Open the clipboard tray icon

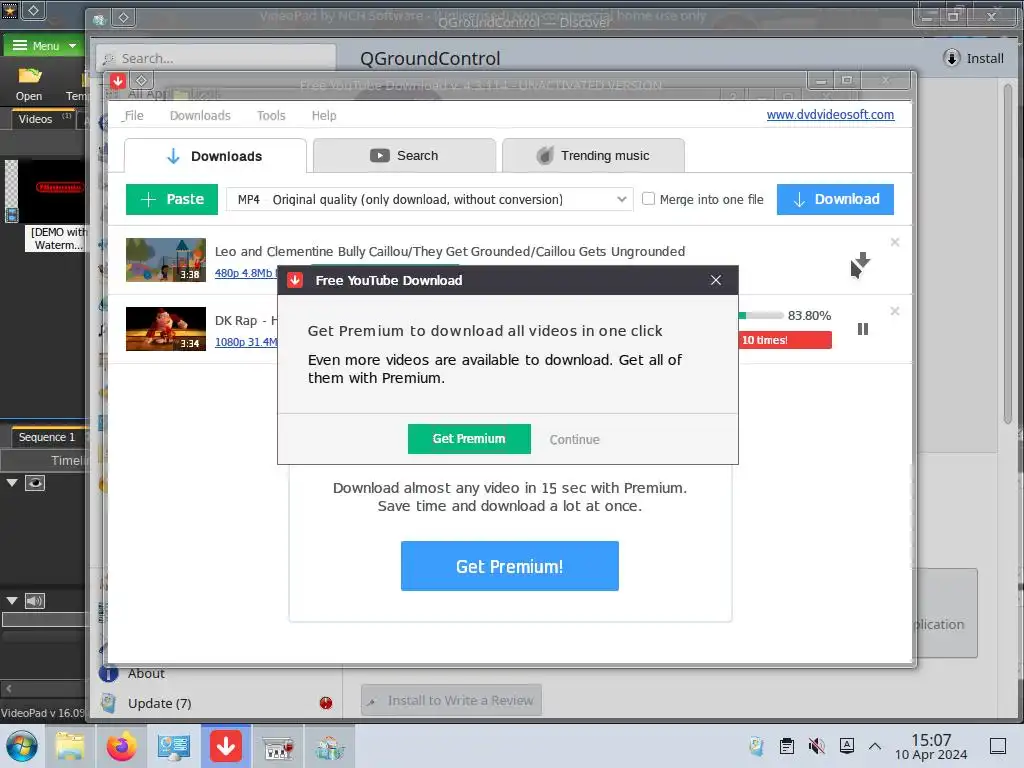coord(787,746)
